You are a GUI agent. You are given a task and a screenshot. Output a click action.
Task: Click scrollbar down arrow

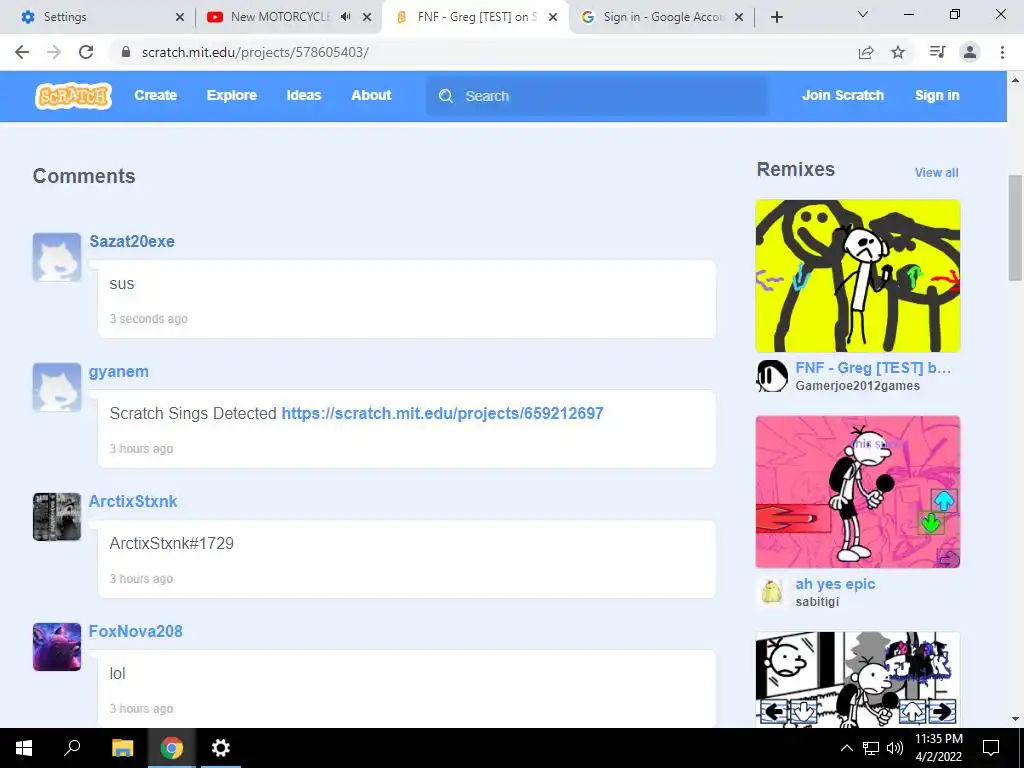coord(1015,719)
